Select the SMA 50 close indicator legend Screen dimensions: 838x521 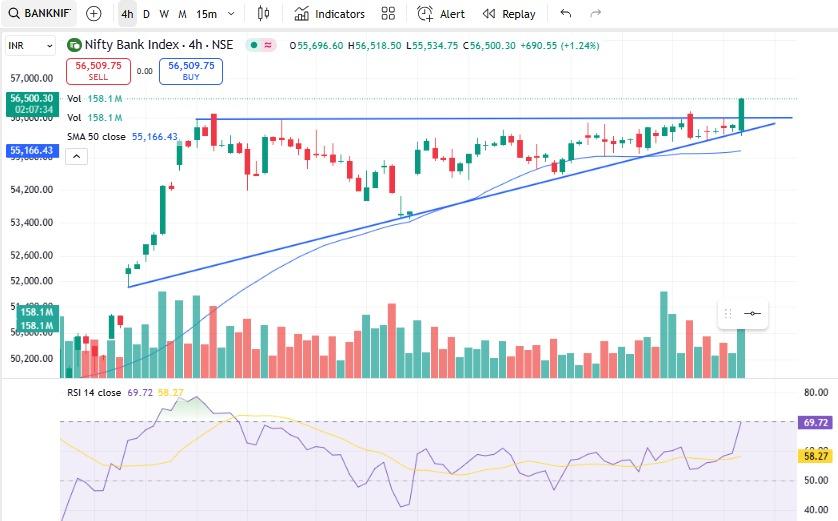click(x=122, y=137)
